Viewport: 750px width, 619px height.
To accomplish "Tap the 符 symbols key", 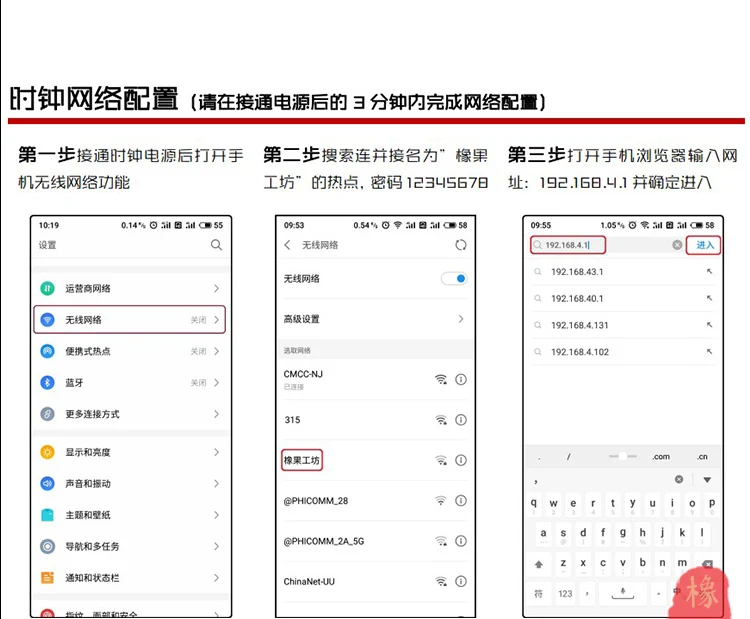I will coord(539,594).
